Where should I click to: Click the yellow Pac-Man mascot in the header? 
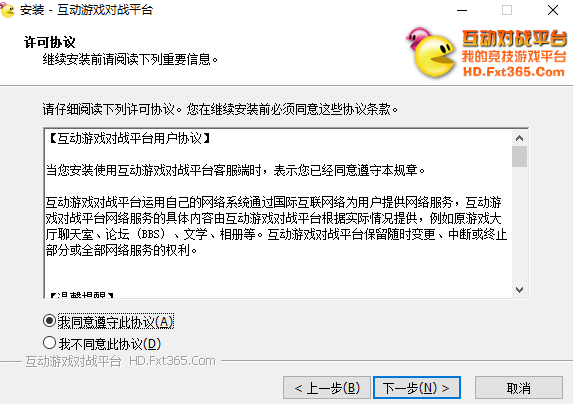point(435,57)
